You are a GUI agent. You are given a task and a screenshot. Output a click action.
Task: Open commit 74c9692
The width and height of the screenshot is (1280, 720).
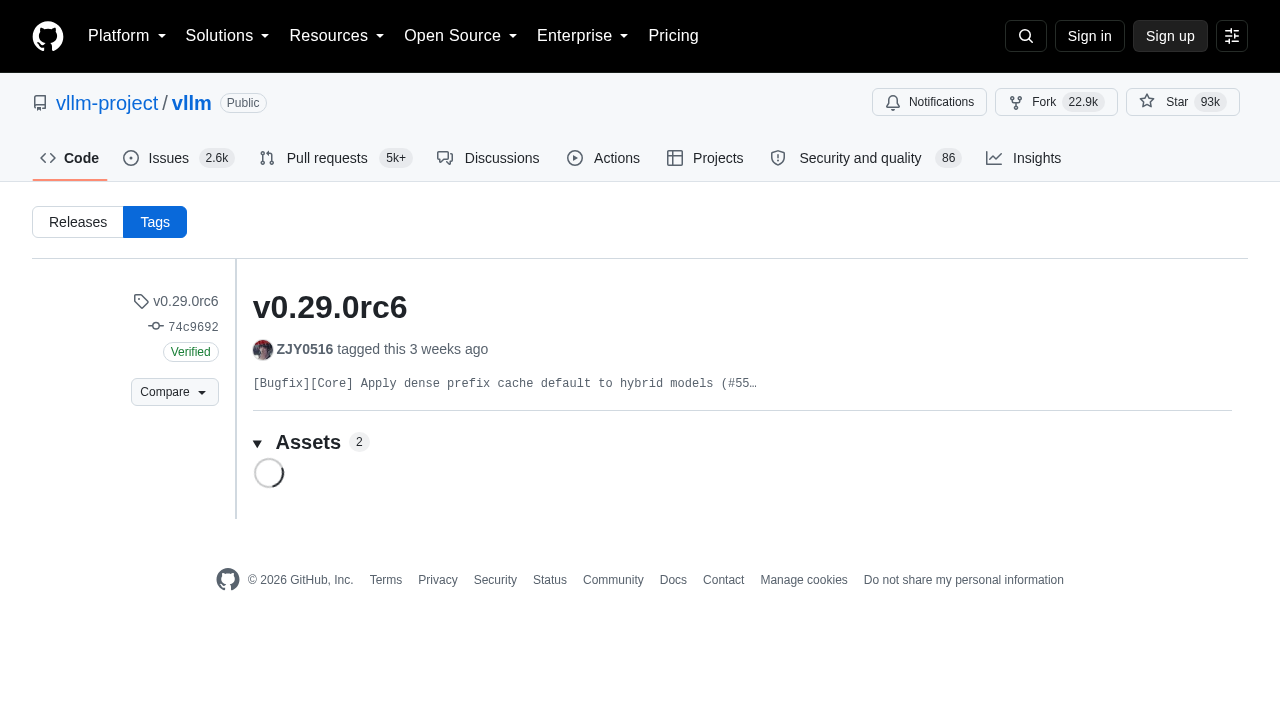(x=193, y=327)
